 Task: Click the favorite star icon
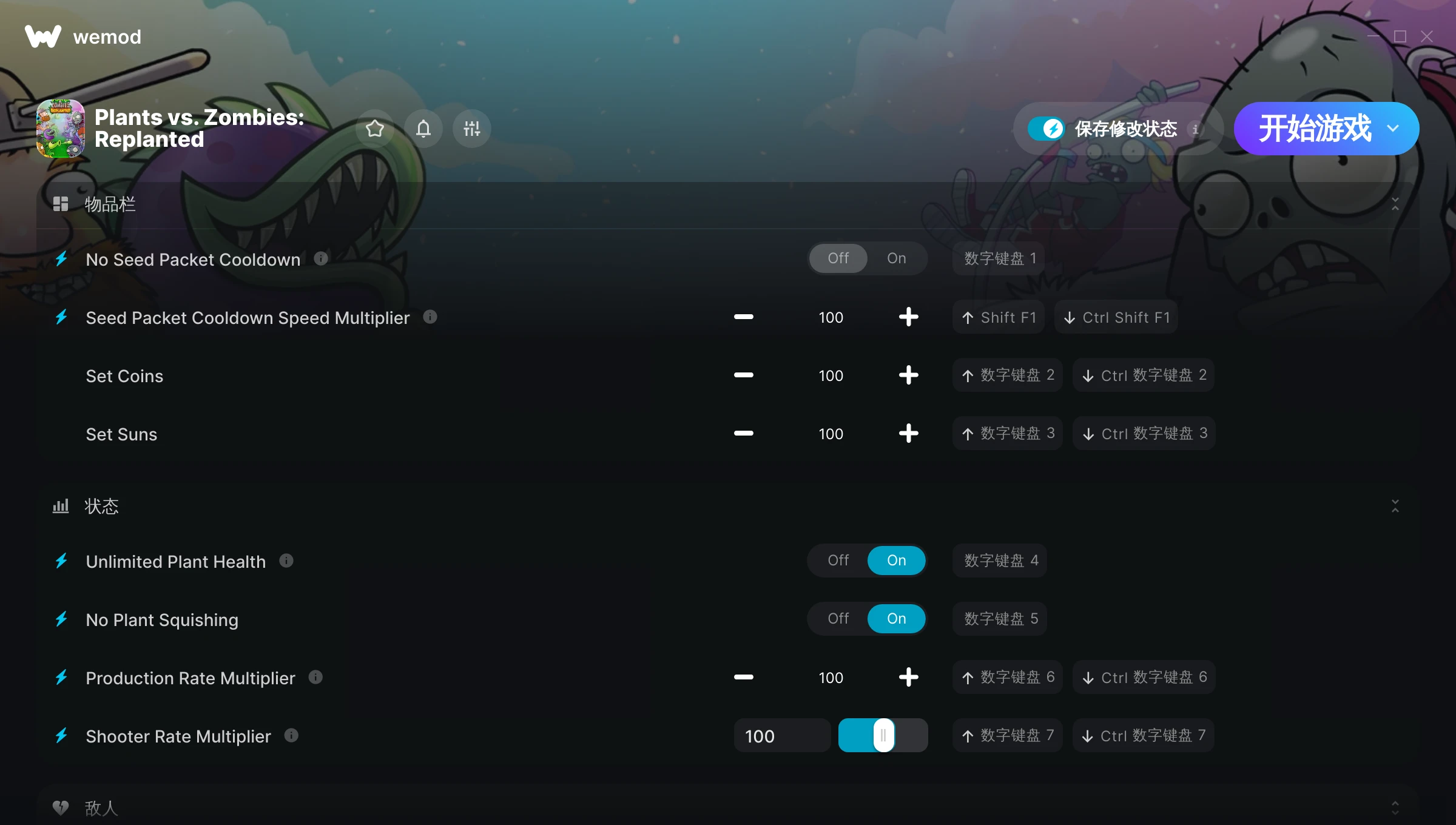(x=375, y=129)
